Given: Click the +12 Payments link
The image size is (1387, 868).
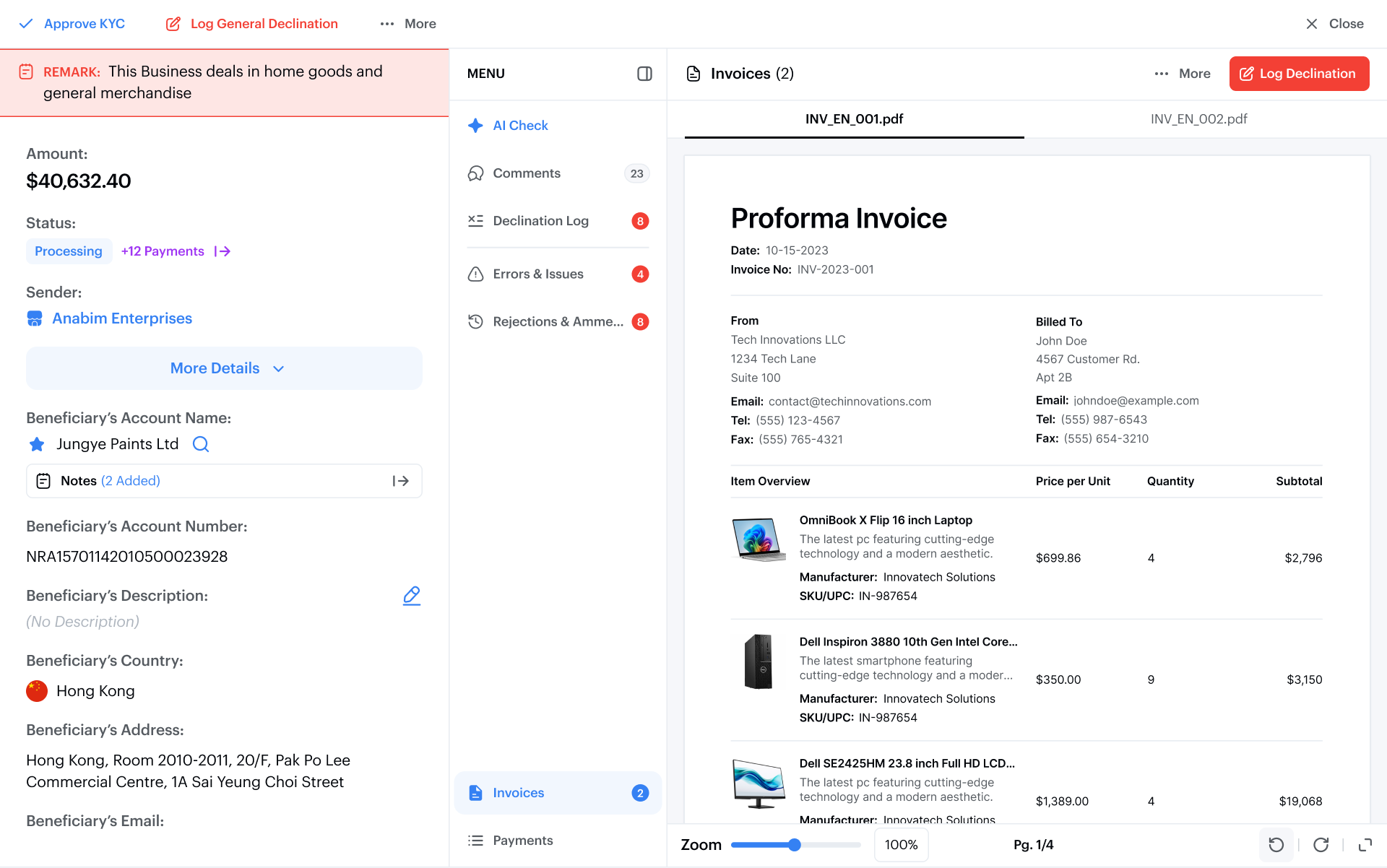Looking at the screenshot, I should click(163, 251).
